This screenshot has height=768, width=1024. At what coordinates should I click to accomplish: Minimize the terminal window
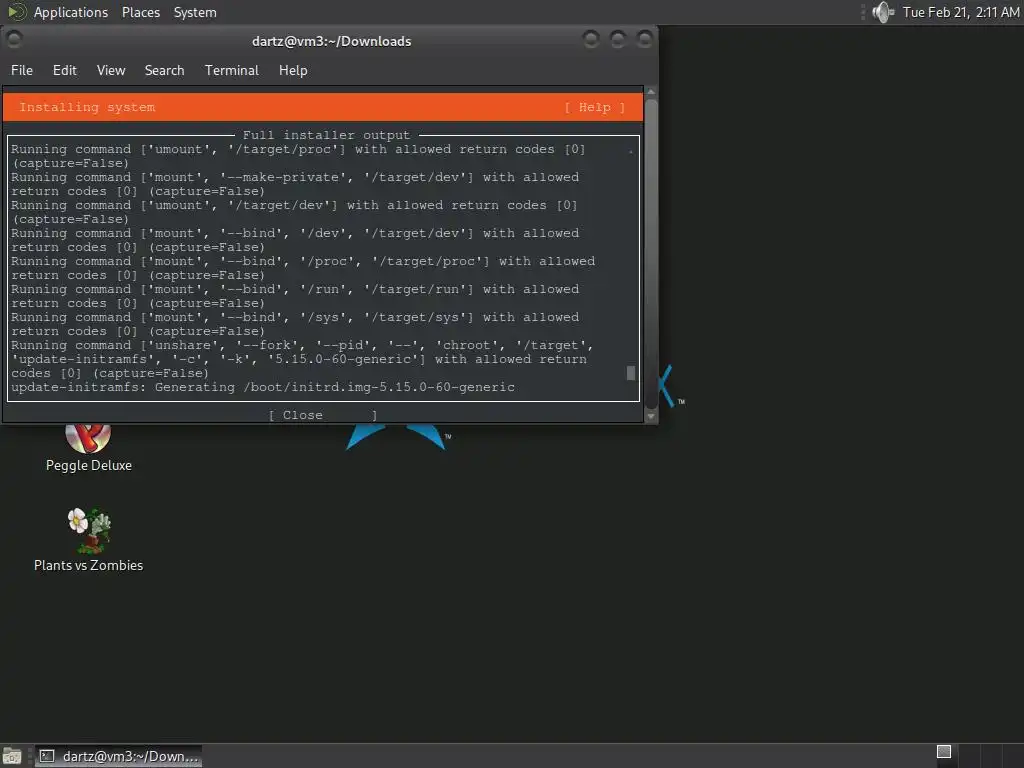click(x=591, y=40)
